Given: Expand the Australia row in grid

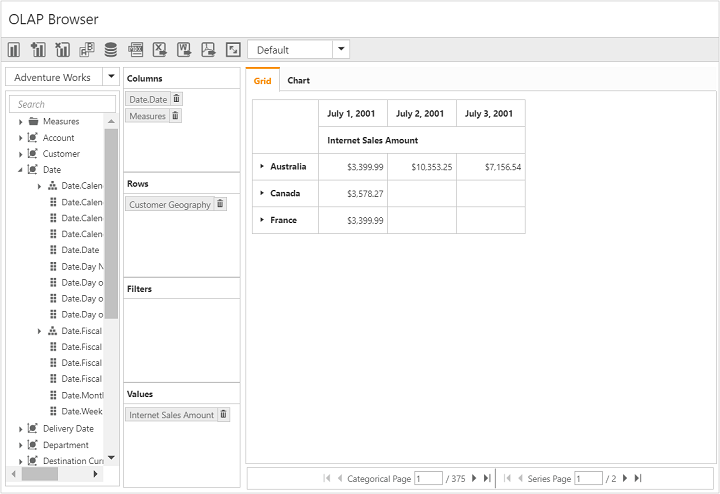Looking at the screenshot, I should [x=262, y=166].
